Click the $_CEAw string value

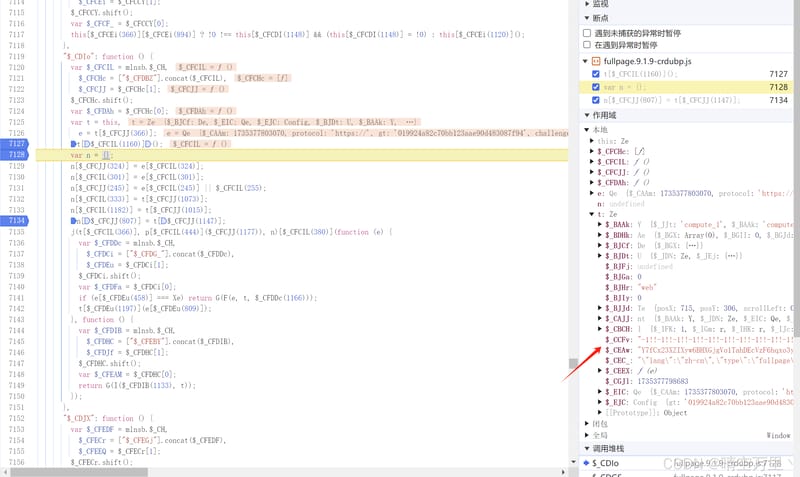click(x=716, y=350)
